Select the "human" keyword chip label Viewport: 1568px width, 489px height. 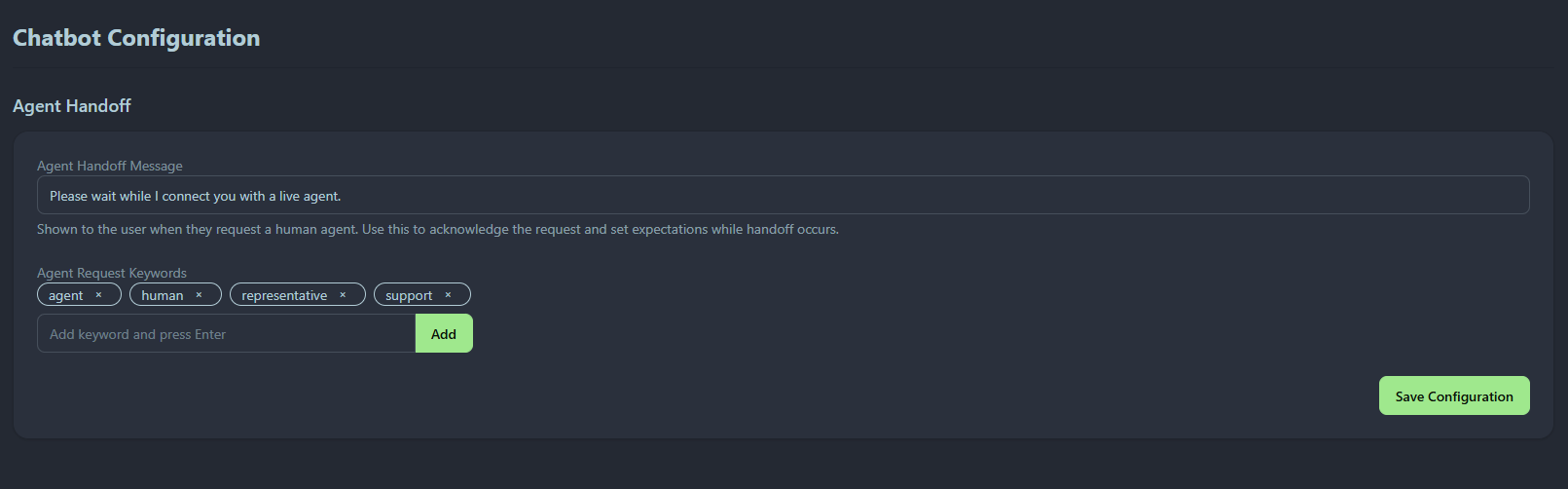163,295
